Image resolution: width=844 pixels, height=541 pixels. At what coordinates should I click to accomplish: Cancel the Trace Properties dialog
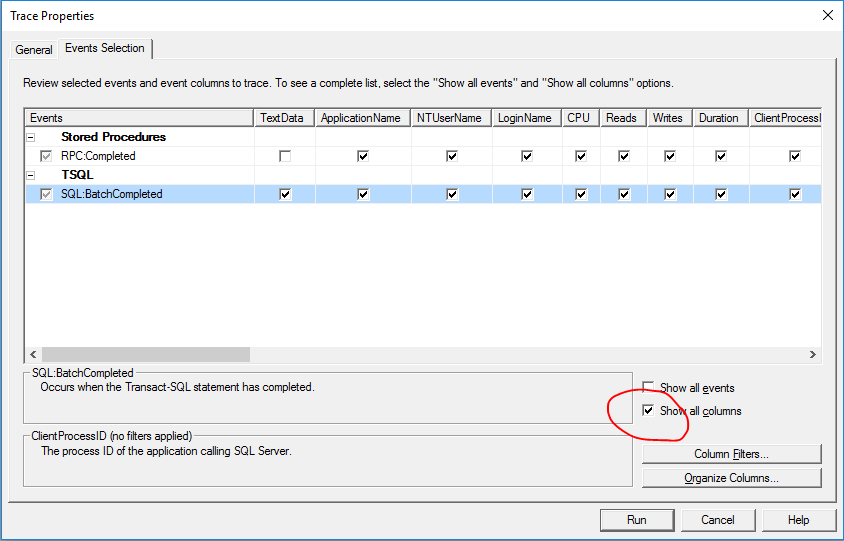coord(717,520)
